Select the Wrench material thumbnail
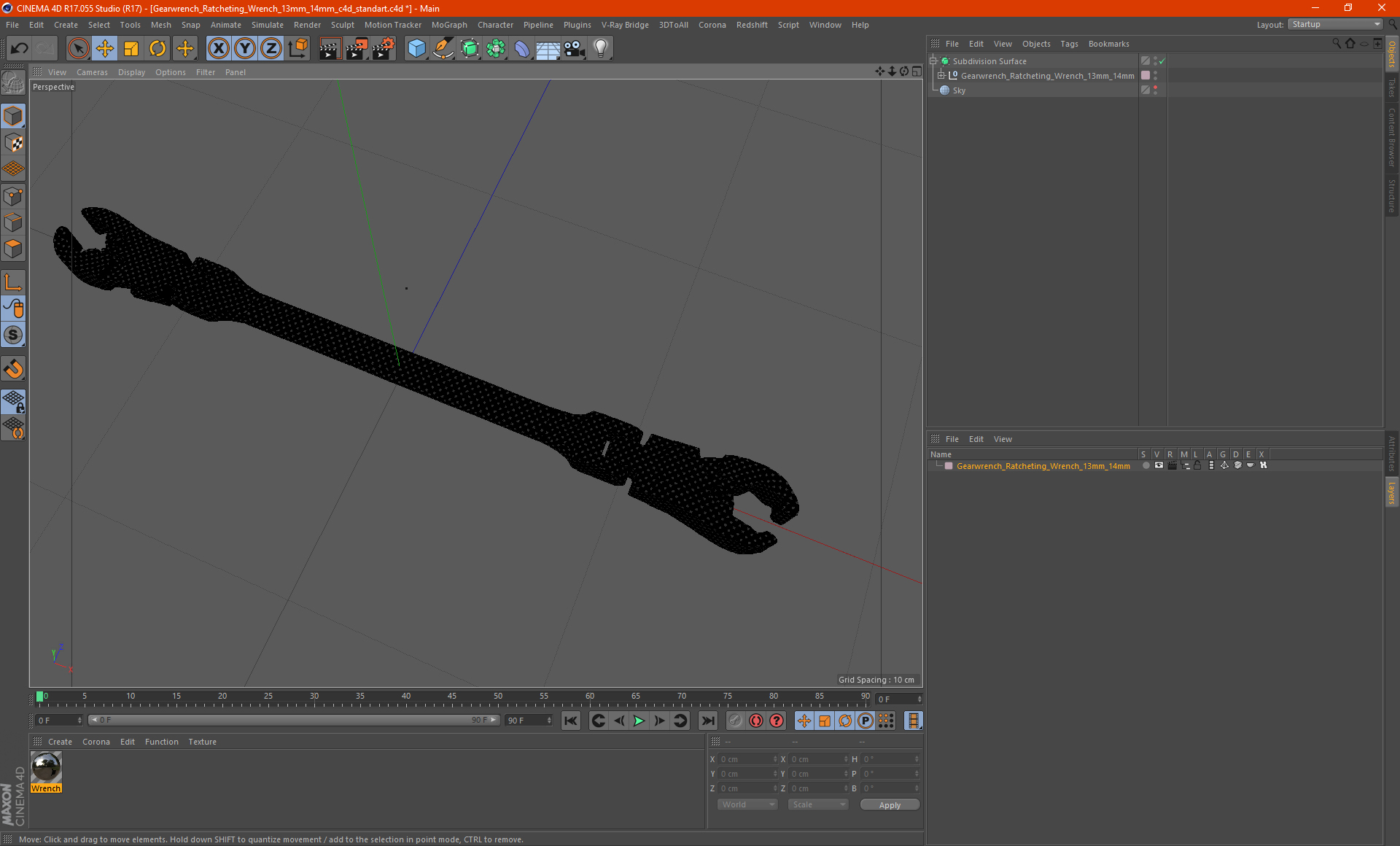The image size is (1400, 846). [46, 768]
